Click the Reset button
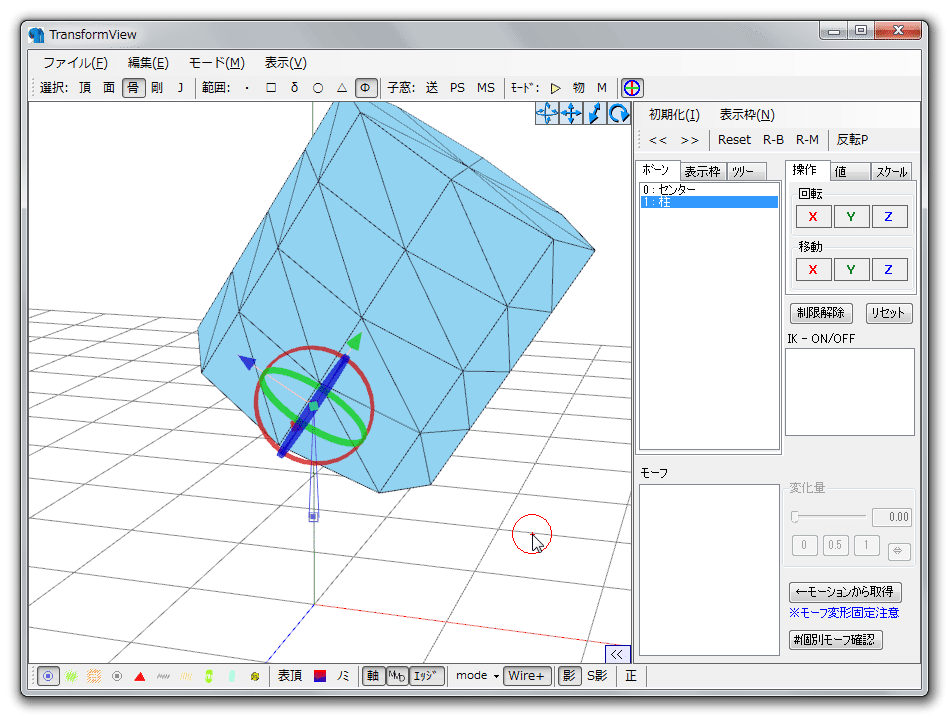The width and height of the screenshot is (949, 717). [x=734, y=140]
